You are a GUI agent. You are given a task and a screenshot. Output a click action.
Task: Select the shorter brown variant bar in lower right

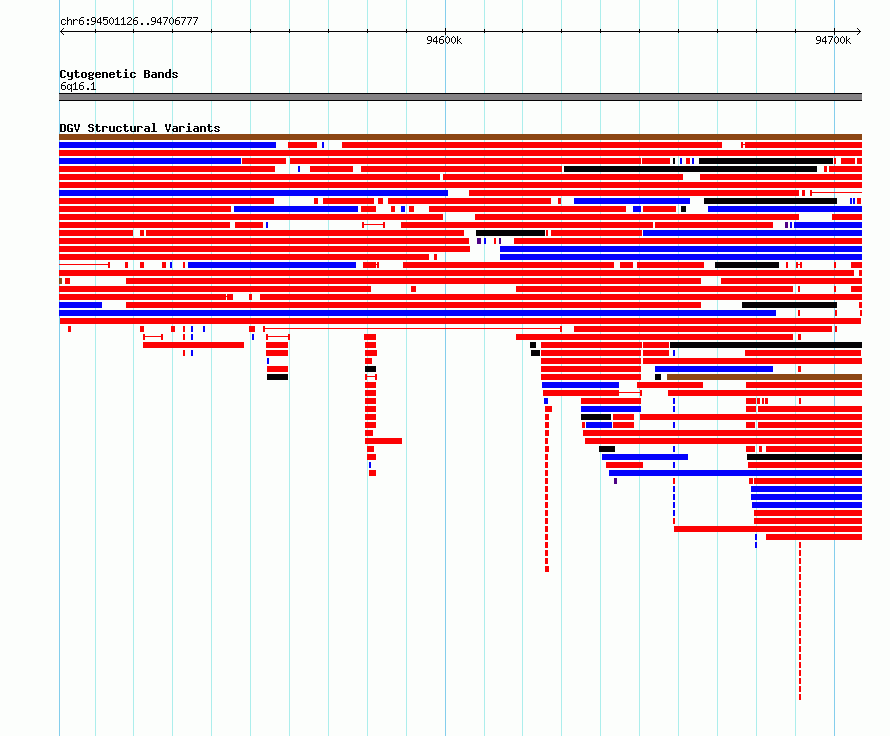click(x=764, y=377)
